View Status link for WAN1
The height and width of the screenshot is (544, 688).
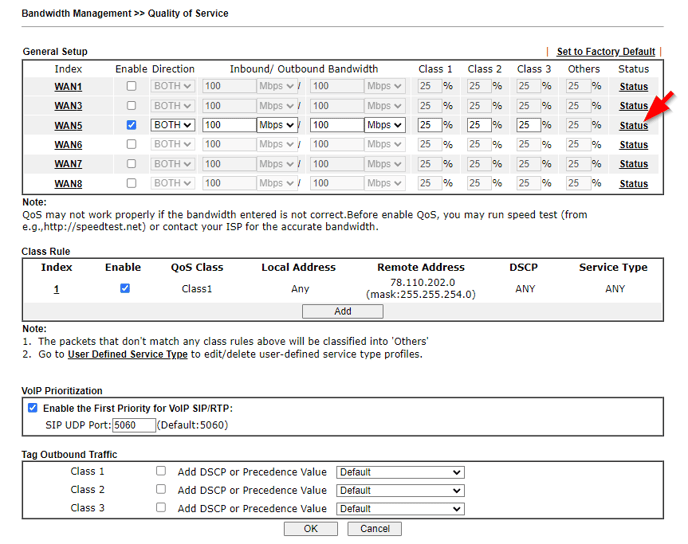634,87
